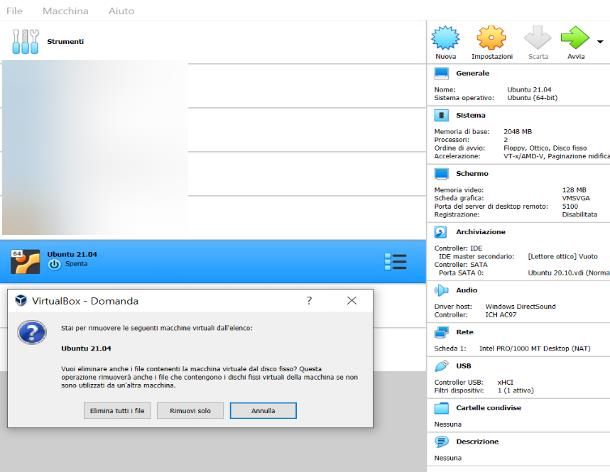Click the Disabilitata registrazione value
The width and height of the screenshot is (610, 472).
pyautogui.click(x=580, y=214)
